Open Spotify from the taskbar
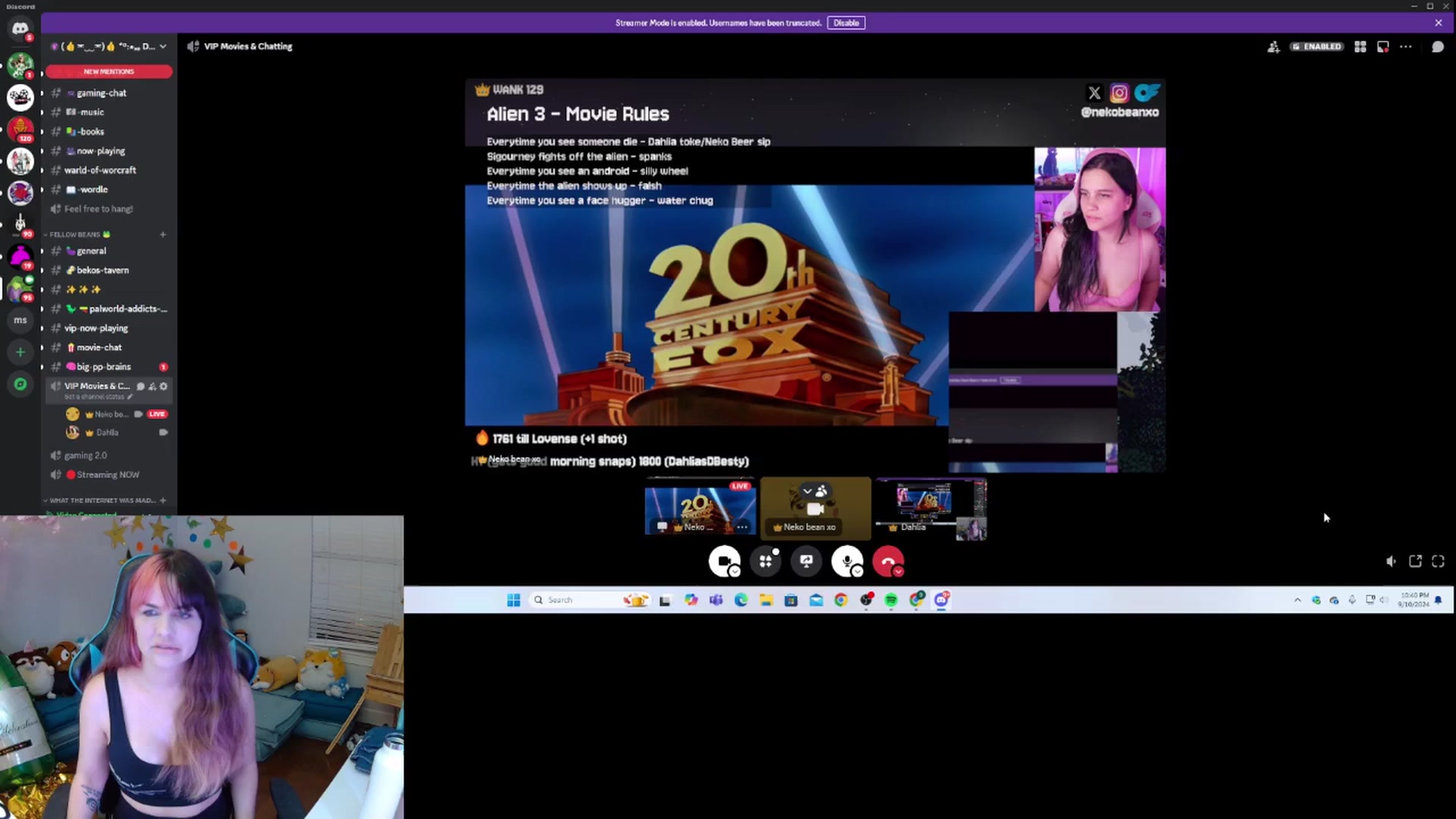The height and width of the screenshot is (819, 1456). click(x=891, y=600)
